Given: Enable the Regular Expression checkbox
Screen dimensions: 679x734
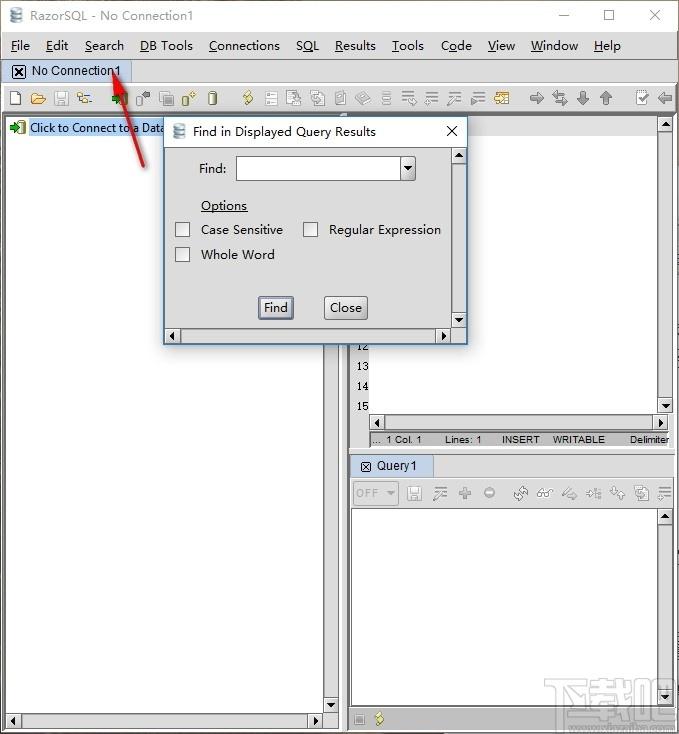Looking at the screenshot, I should 310,230.
